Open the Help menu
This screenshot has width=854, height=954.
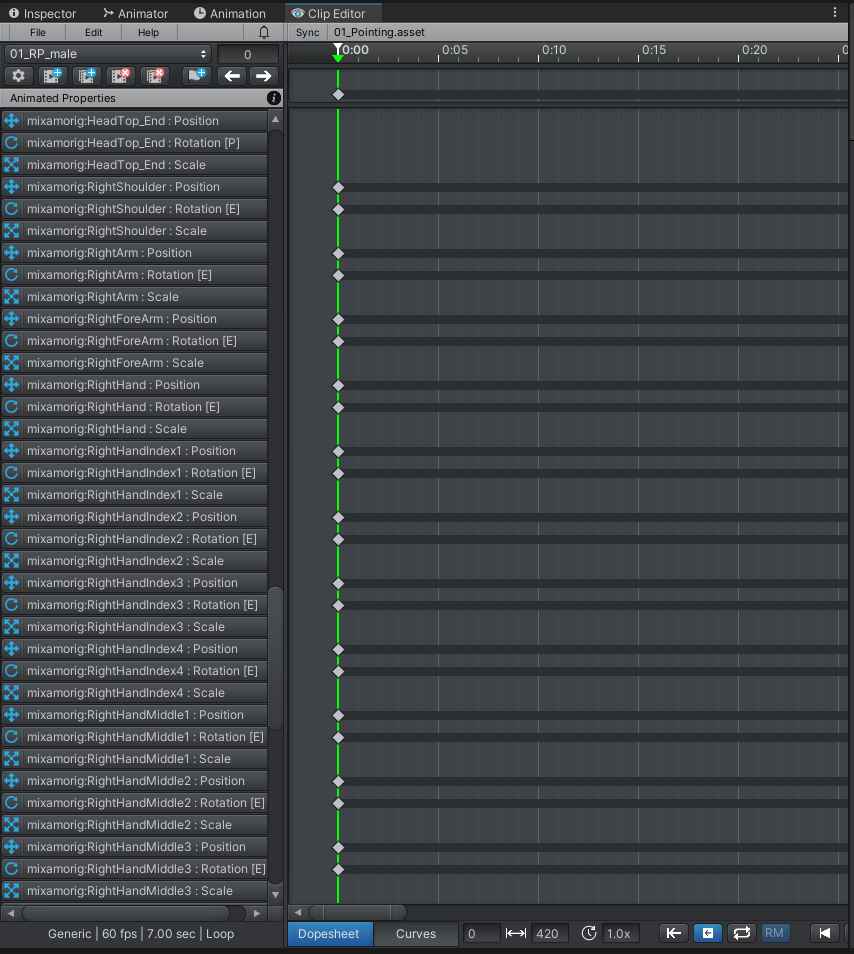148,32
